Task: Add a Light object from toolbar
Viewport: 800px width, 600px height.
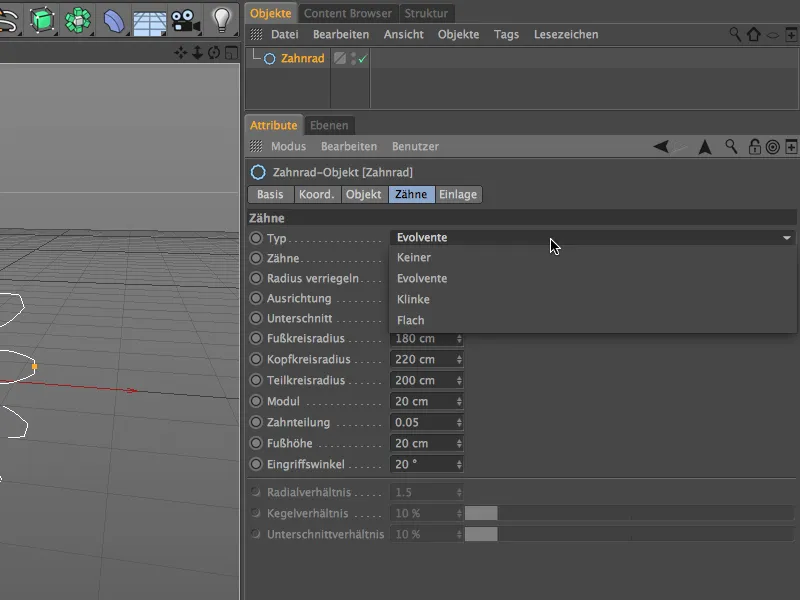Action: pyautogui.click(x=222, y=20)
